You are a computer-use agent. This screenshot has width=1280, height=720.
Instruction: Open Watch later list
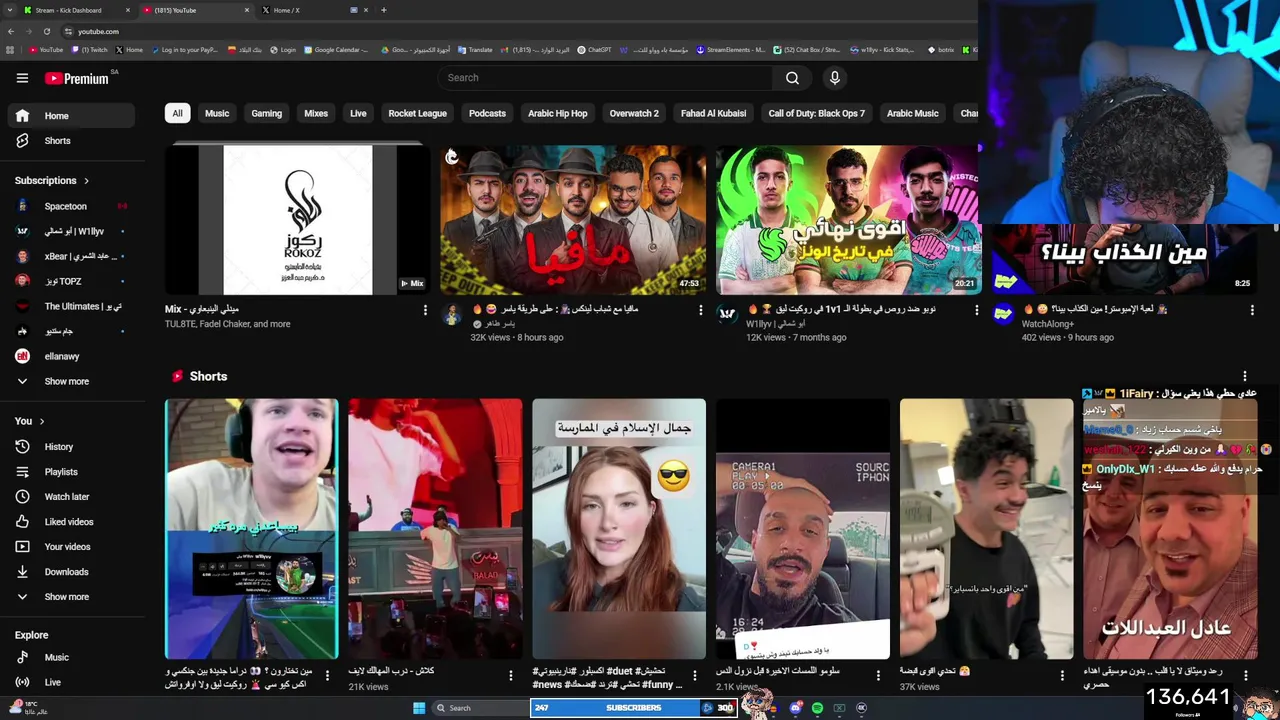(70, 497)
